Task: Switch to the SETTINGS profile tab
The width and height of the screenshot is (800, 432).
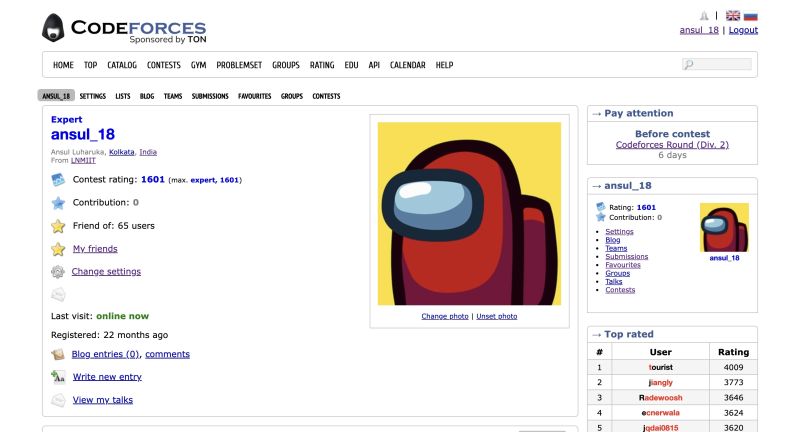Action: click(93, 96)
